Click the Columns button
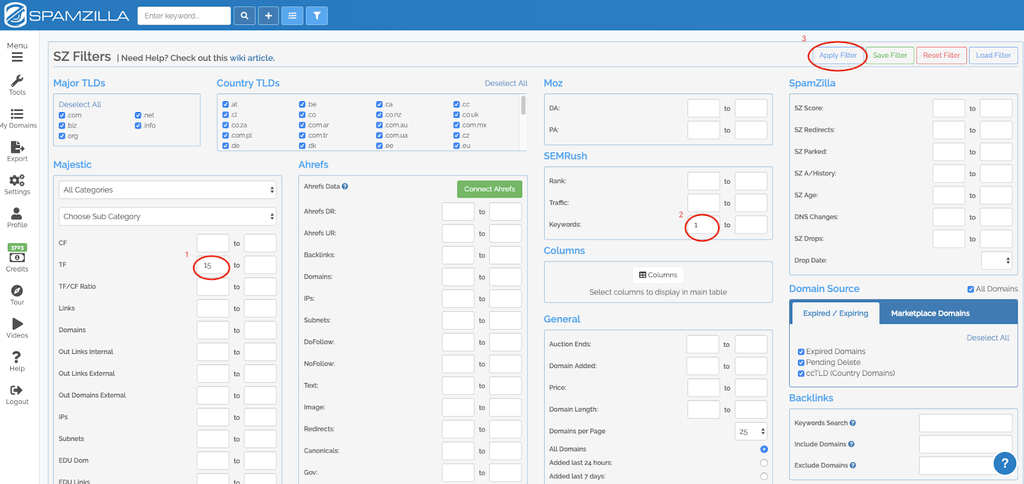 pos(658,275)
